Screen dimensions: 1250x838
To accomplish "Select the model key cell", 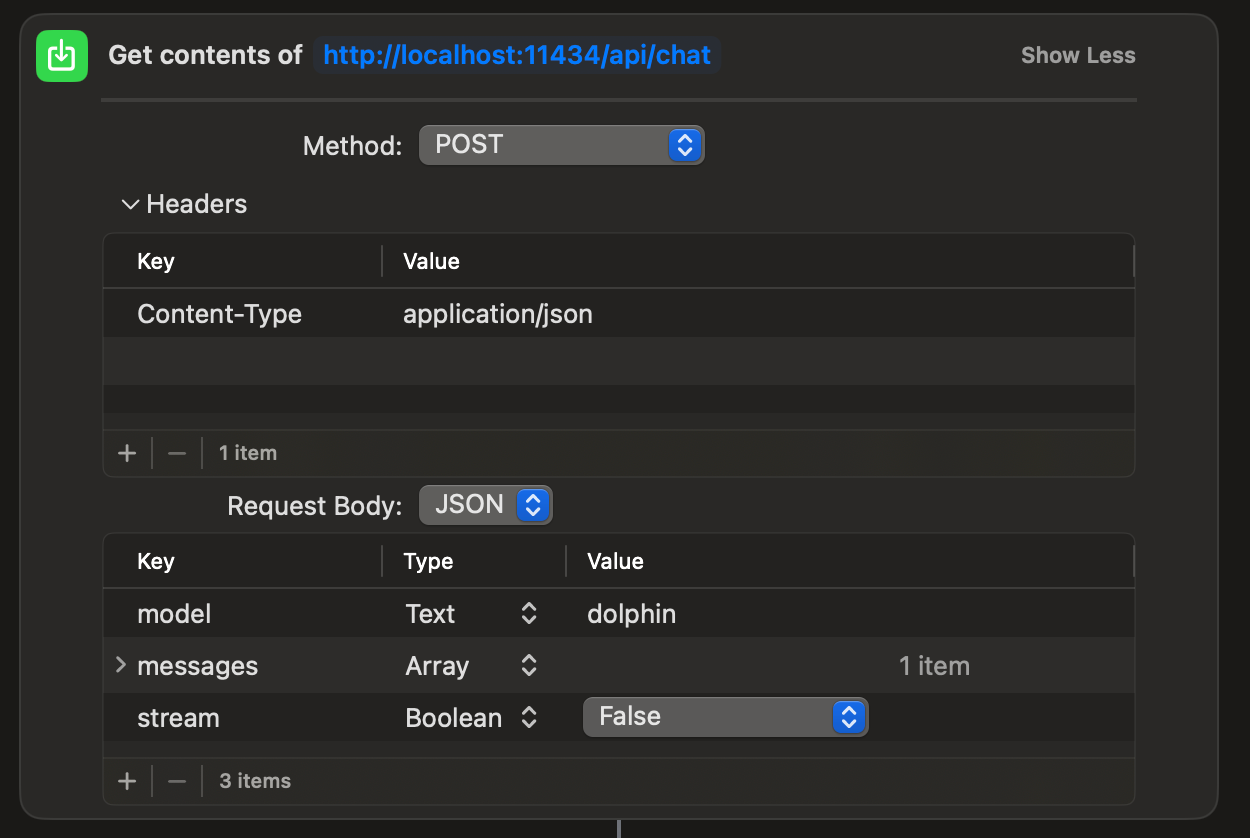I will (174, 614).
